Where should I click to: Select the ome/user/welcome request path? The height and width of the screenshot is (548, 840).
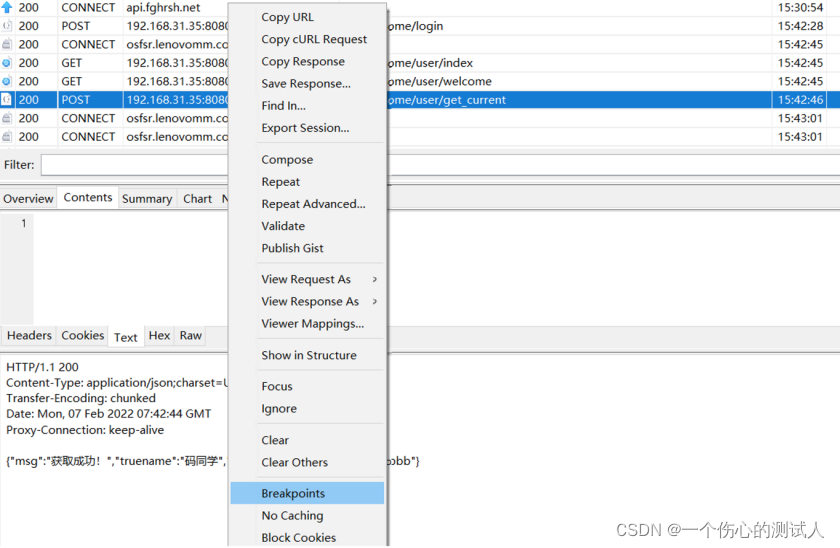coord(440,81)
